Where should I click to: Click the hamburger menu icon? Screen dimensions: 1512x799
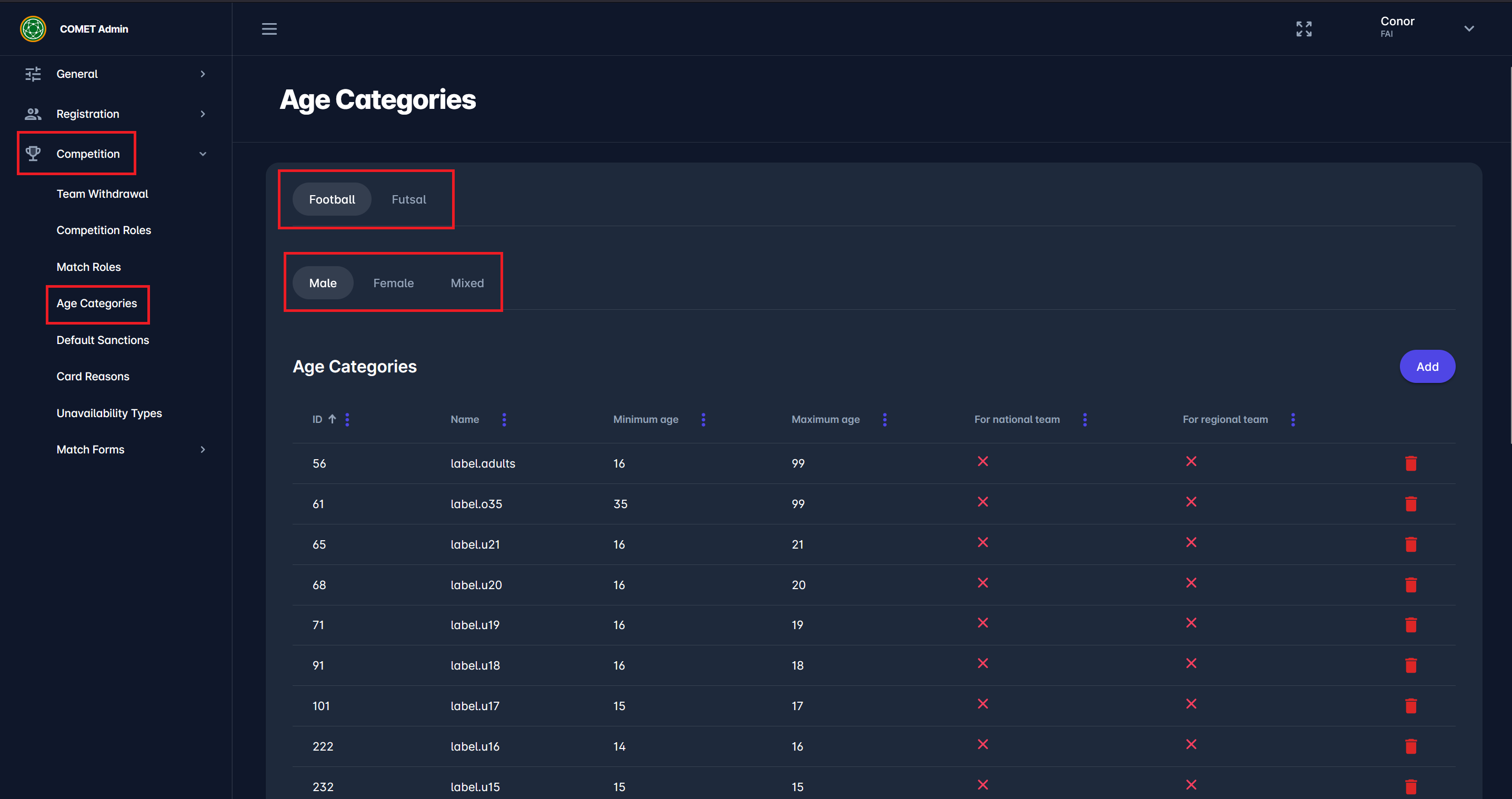pyautogui.click(x=269, y=29)
